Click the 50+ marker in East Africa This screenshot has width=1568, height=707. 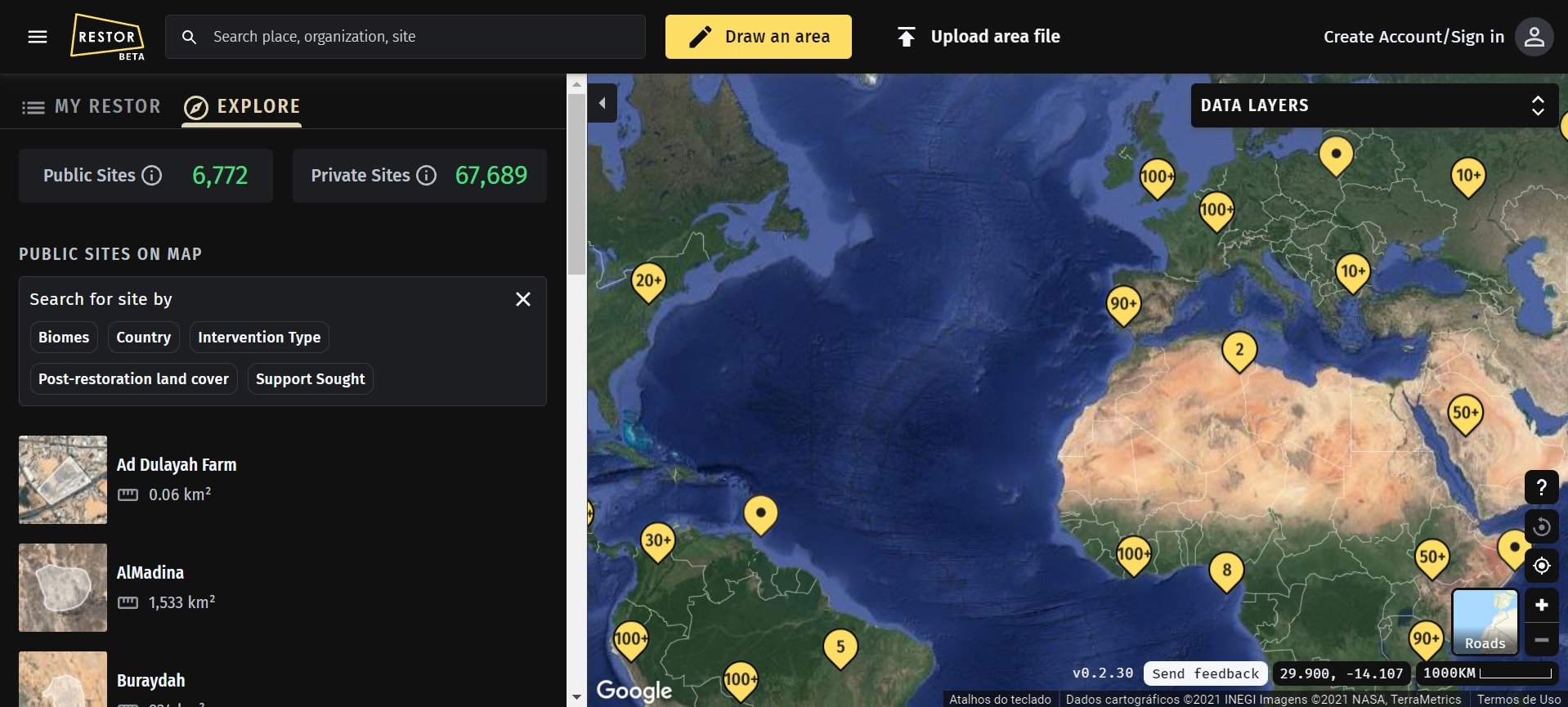[1431, 560]
